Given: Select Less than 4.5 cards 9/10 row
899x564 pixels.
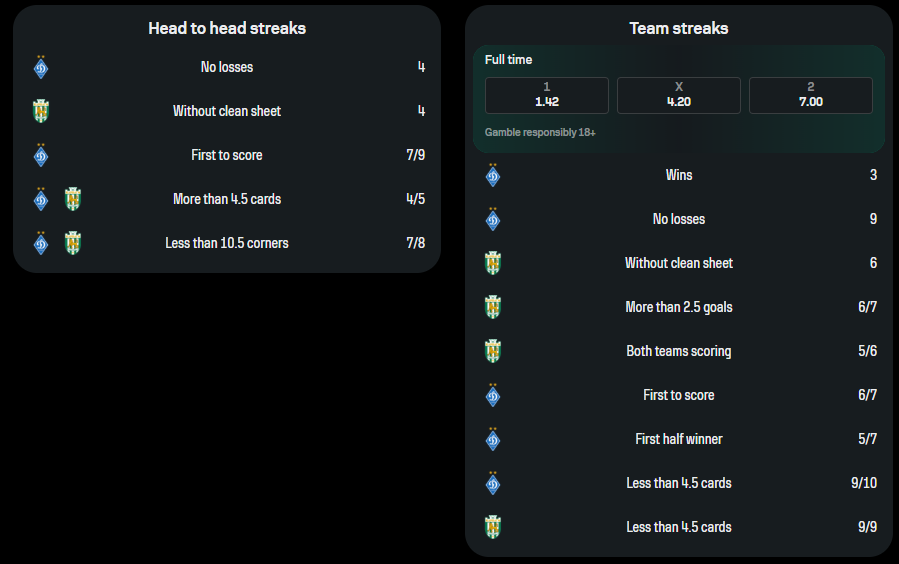Looking at the screenshot, I should pos(679,483).
